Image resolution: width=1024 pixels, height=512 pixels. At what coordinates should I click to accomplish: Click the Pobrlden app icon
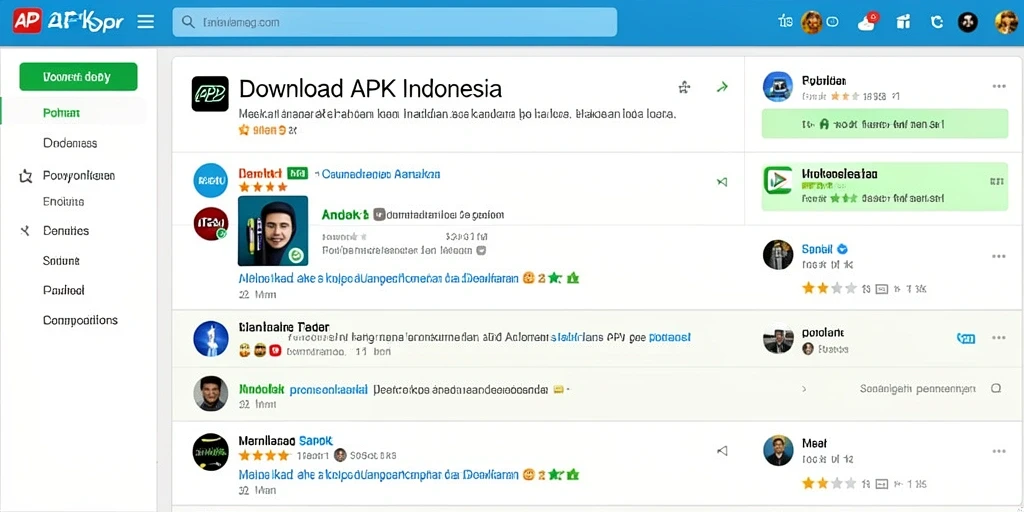click(x=778, y=87)
